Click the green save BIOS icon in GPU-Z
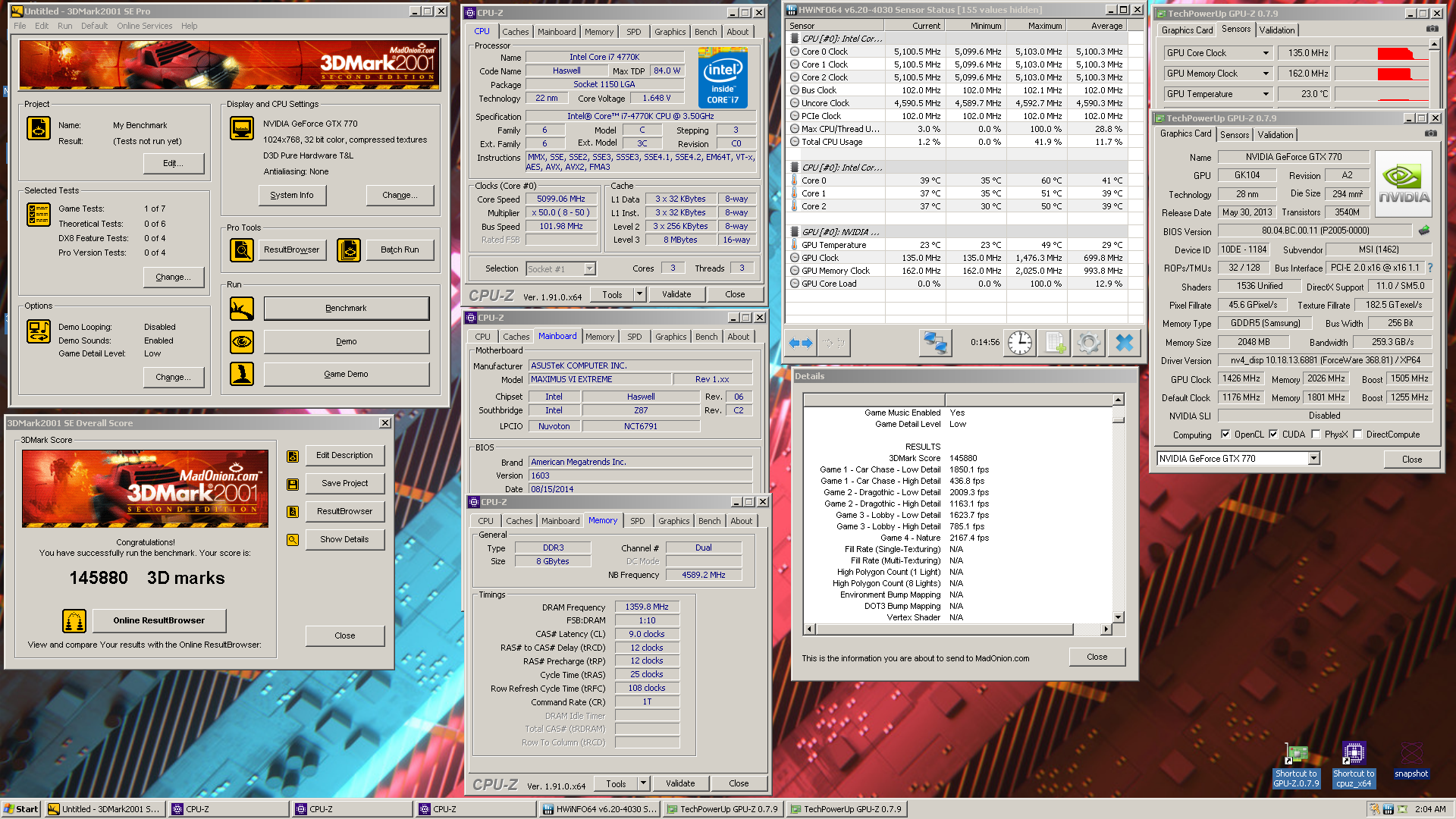Image resolution: width=1456 pixels, height=819 pixels. tap(1424, 231)
